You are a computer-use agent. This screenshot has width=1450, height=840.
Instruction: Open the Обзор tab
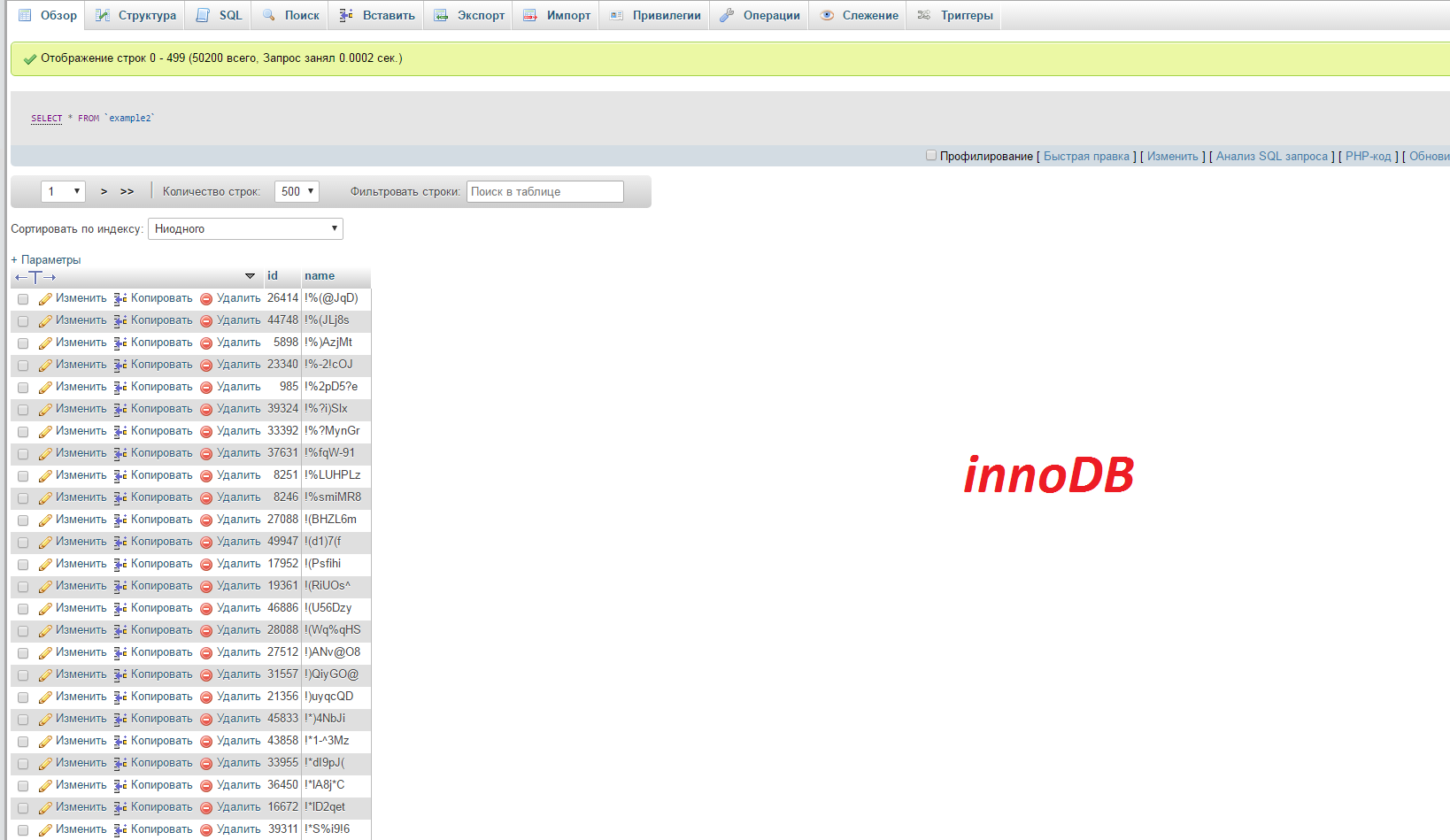click(x=48, y=15)
